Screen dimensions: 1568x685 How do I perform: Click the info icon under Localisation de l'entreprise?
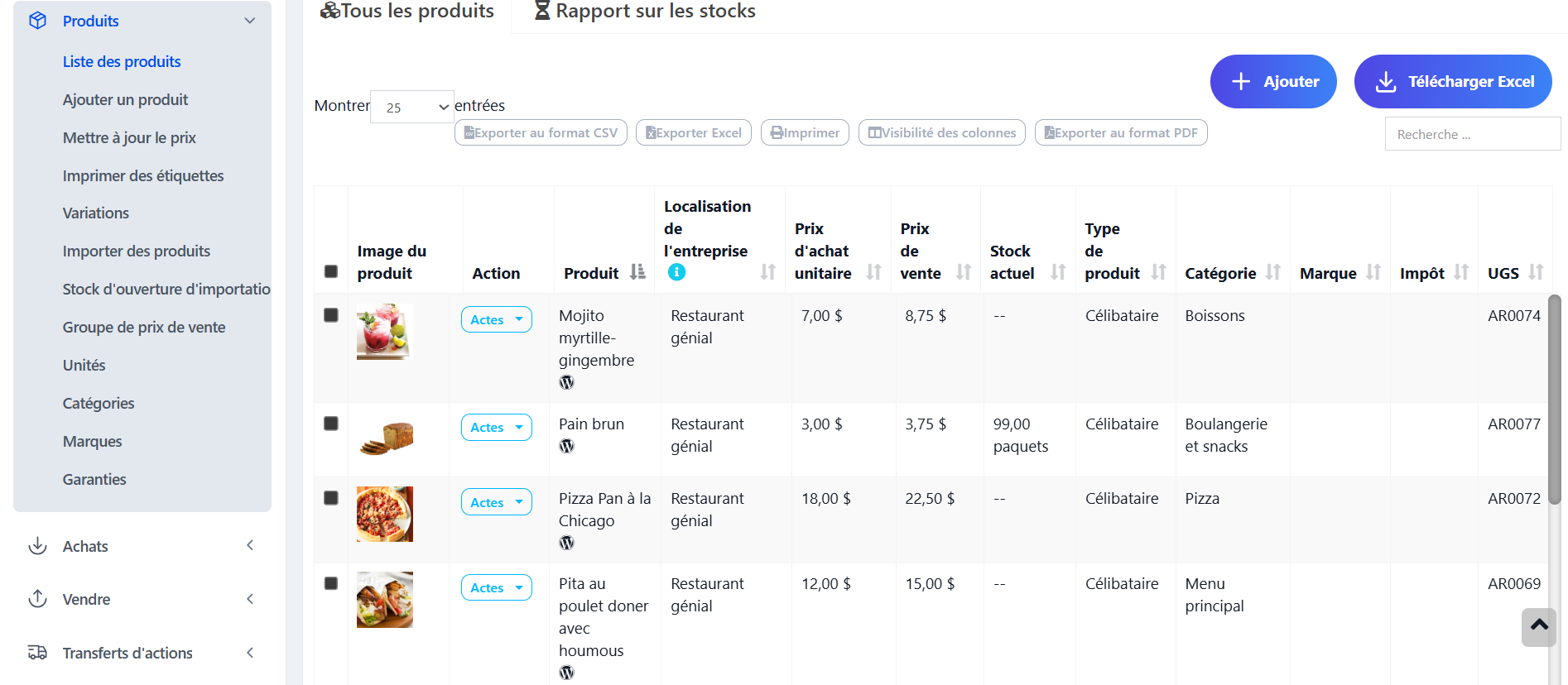point(676,272)
